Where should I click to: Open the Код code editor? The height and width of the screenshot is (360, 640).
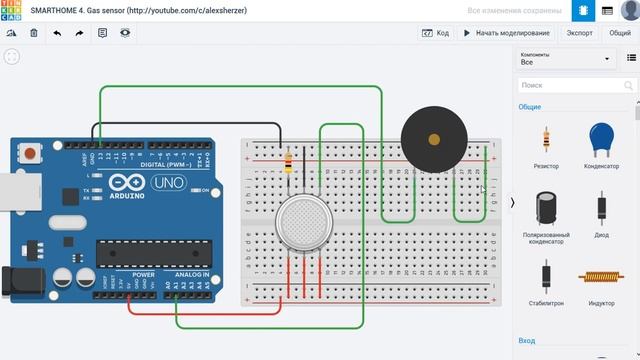pos(436,33)
